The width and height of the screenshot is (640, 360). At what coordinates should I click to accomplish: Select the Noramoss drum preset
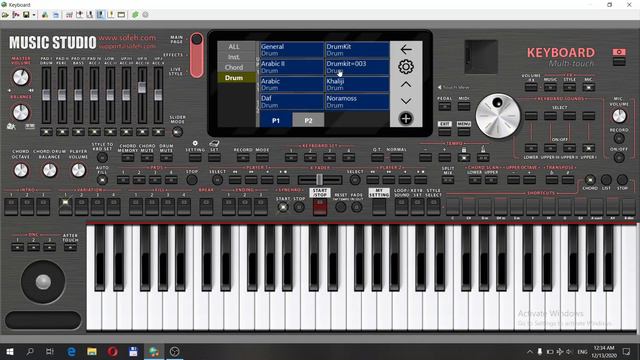[x=357, y=102]
